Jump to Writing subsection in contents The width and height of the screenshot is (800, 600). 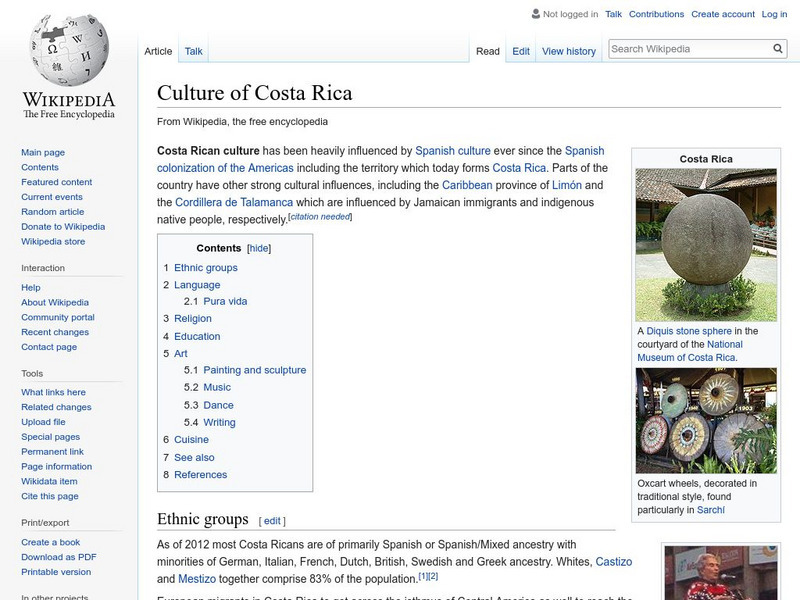tap(219, 423)
